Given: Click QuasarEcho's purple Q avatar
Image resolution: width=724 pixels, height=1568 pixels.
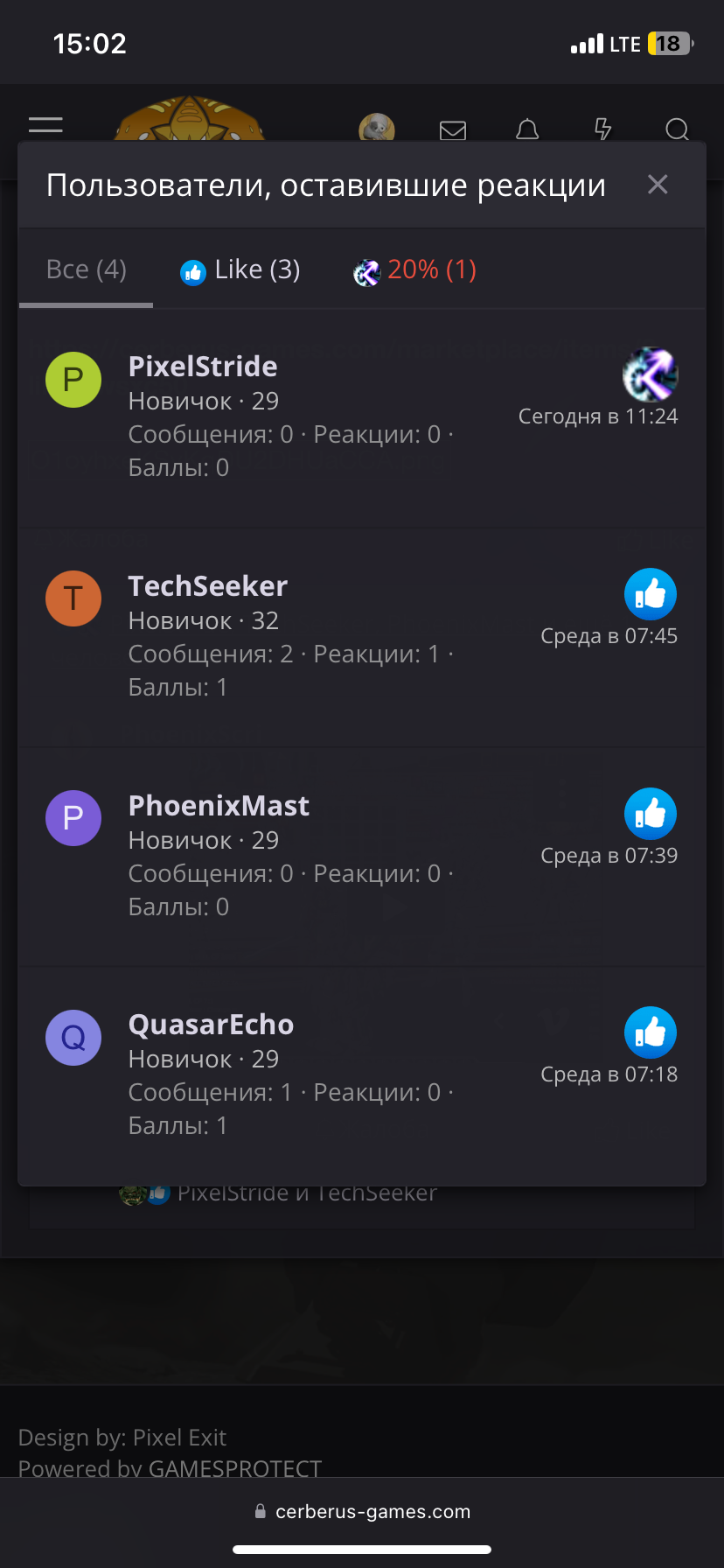Looking at the screenshot, I should [x=73, y=1038].
